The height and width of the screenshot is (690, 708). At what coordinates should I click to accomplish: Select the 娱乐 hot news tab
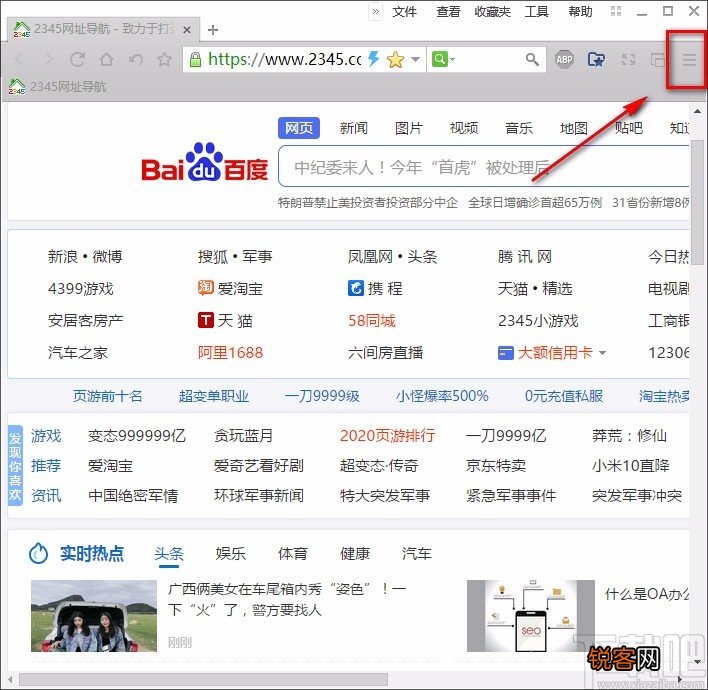click(x=230, y=554)
